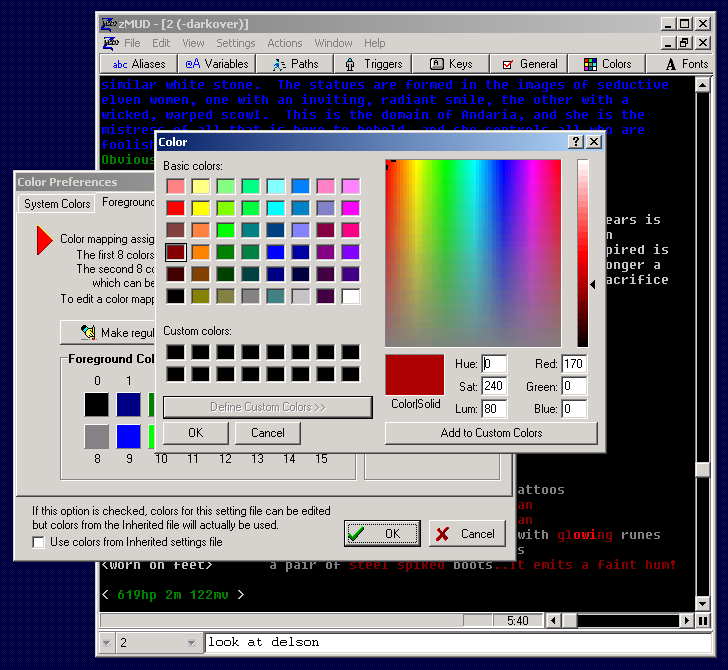Select the pure blue basic color swatch
This screenshot has height=670, width=728.
tap(276, 252)
